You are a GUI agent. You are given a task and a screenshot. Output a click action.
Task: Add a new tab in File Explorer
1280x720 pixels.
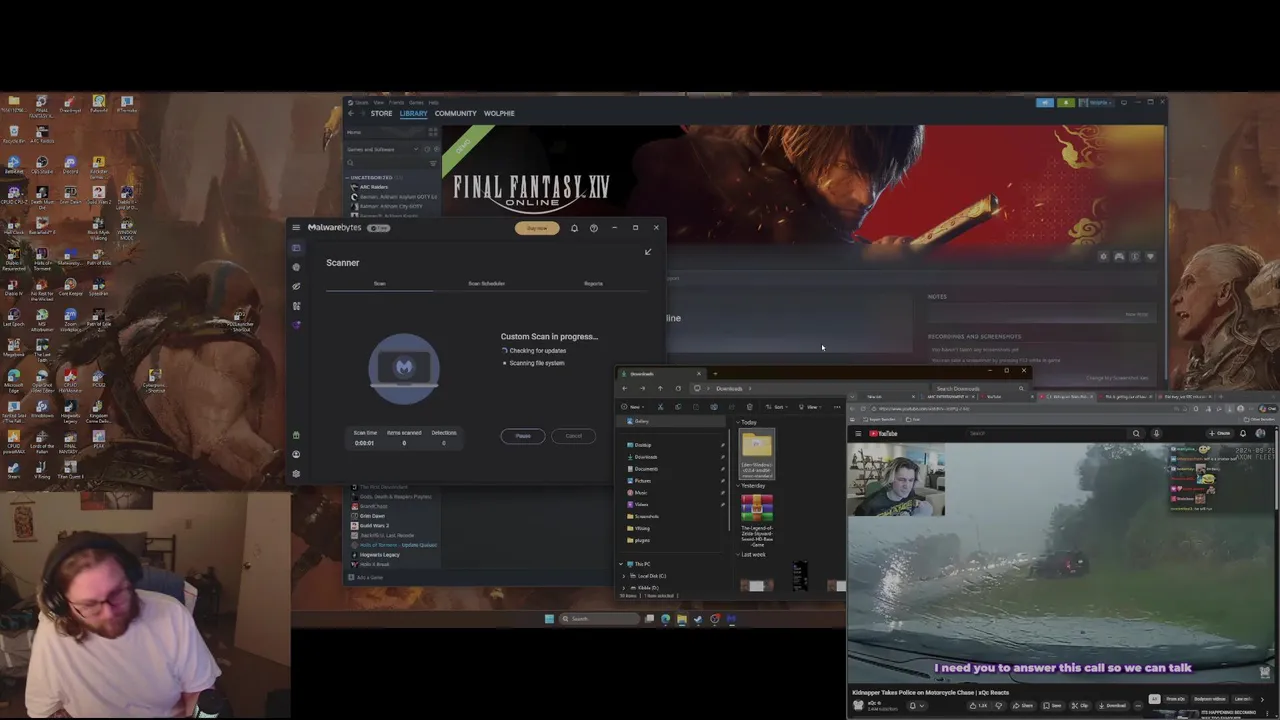(x=715, y=374)
